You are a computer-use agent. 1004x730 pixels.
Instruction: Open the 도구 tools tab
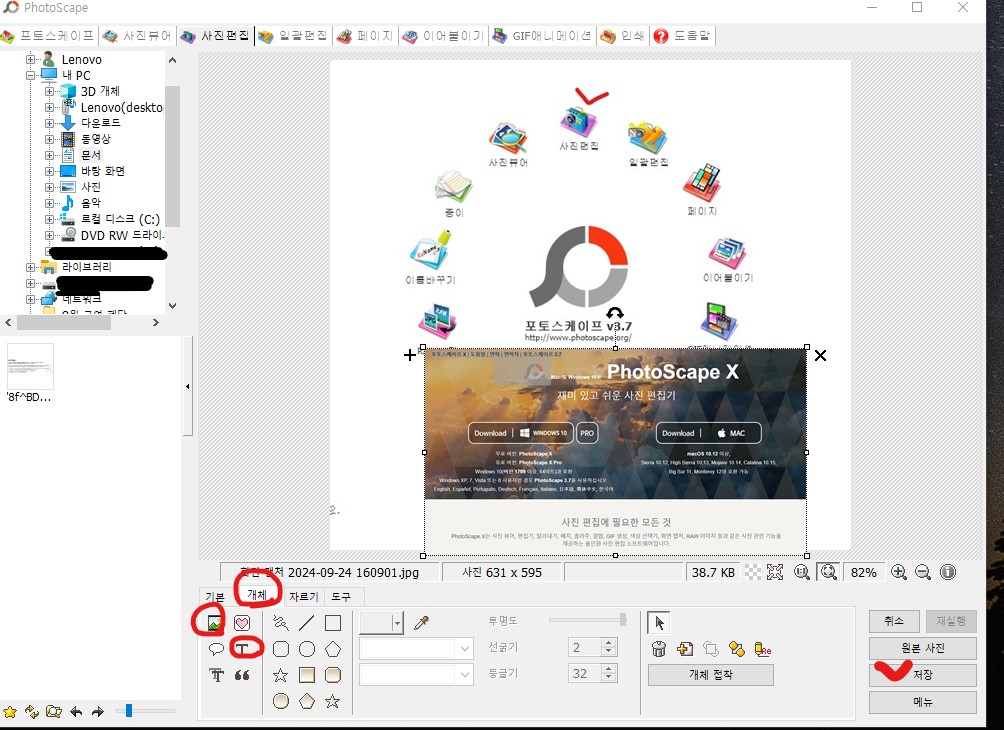coord(341,596)
